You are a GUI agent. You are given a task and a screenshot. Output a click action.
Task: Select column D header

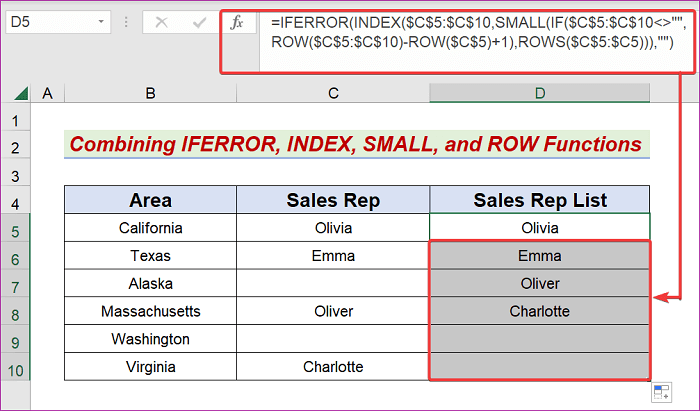tap(540, 93)
